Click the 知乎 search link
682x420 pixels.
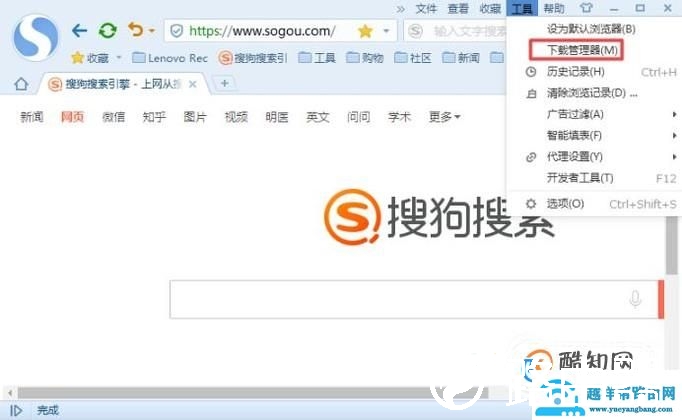tap(154, 117)
